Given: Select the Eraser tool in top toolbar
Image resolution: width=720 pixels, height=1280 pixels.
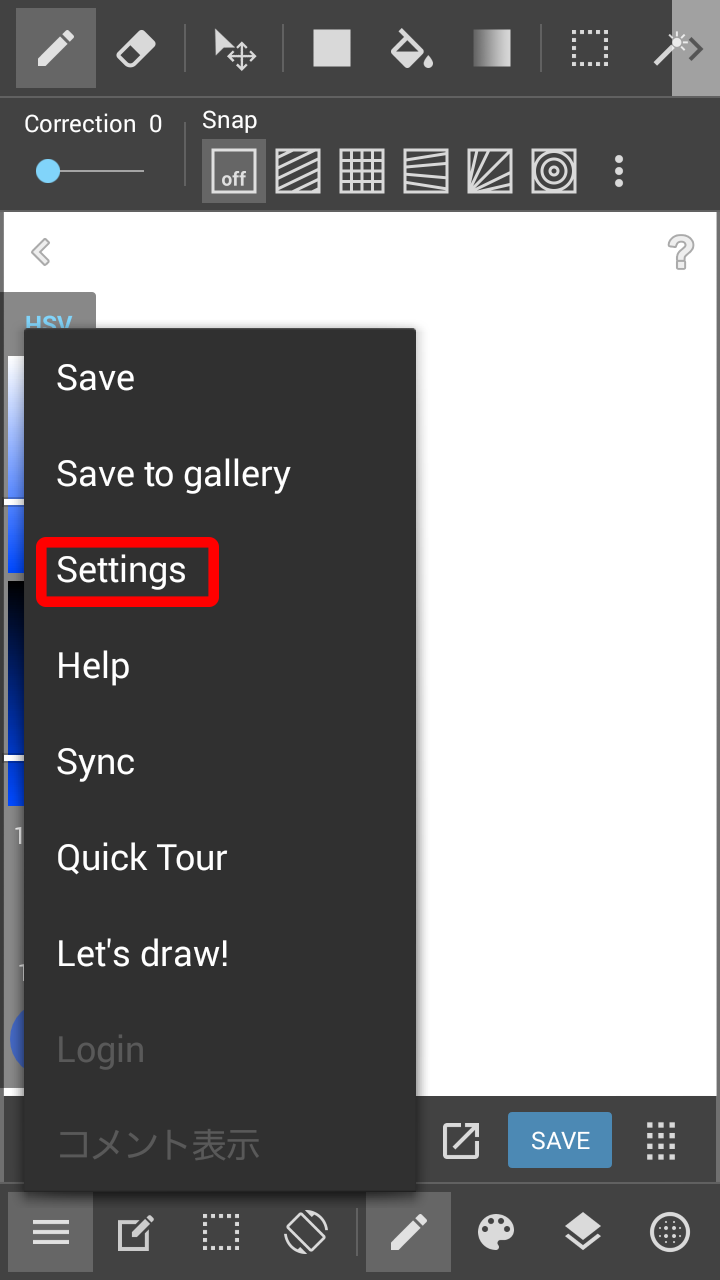Looking at the screenshot, I should pyautogui.click(x=136, y=48).
